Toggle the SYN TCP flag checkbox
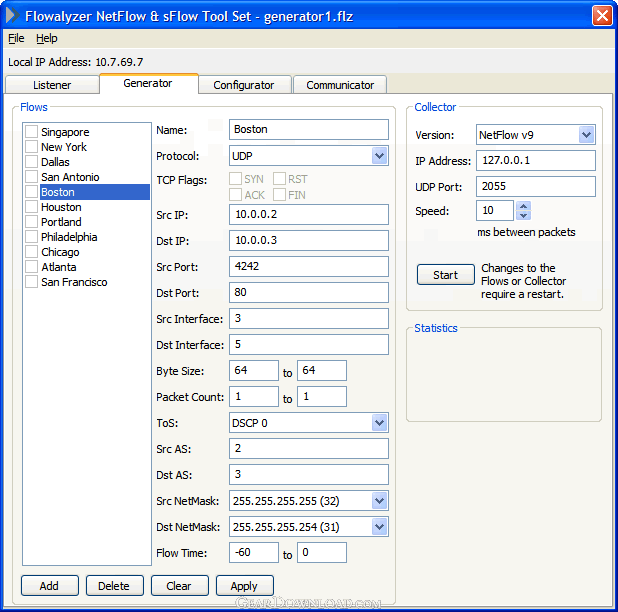The width and height of the screenshot is (618, 612). (x=236, y=179)
